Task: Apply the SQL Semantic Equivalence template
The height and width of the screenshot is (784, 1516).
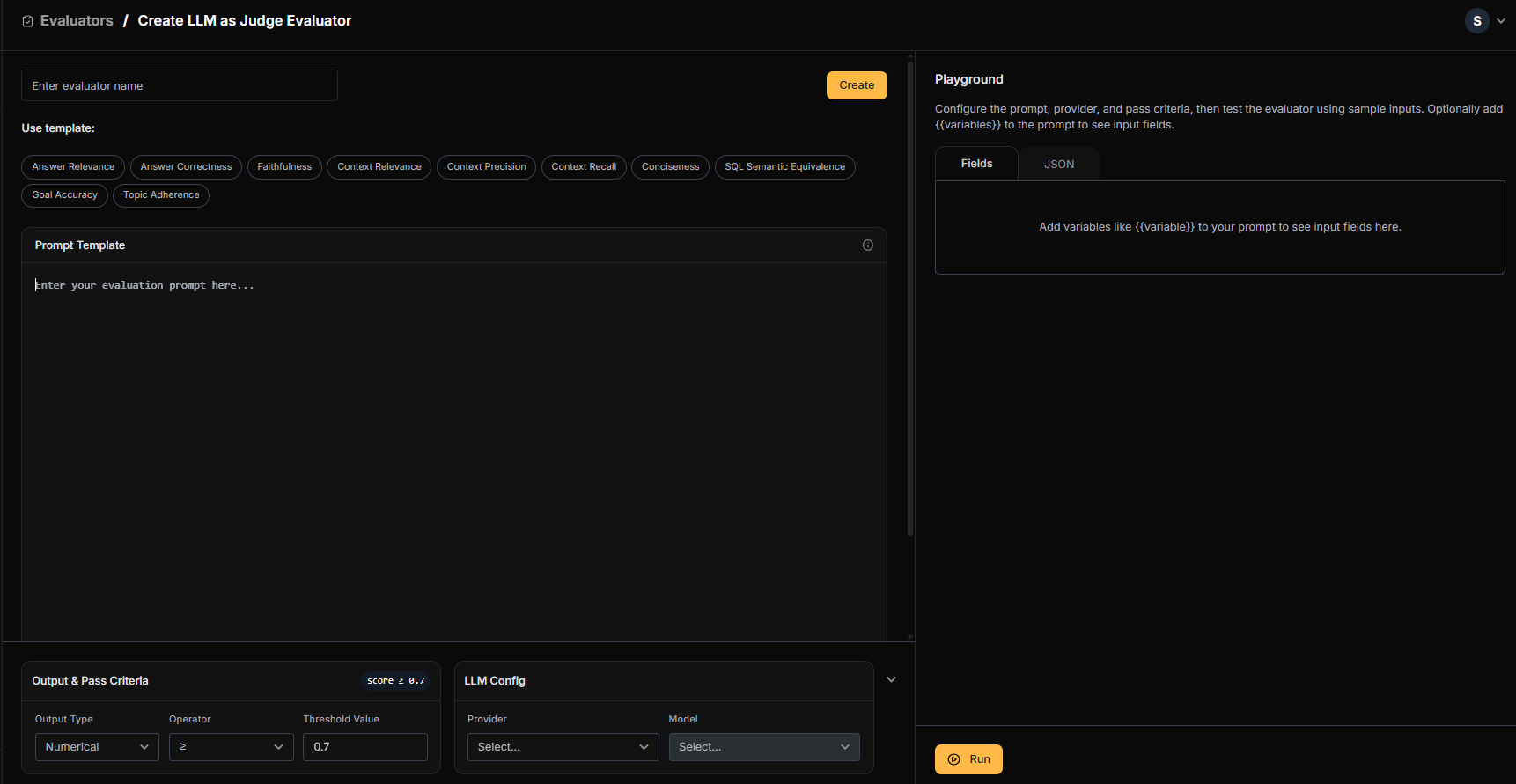Action: point(784,167)
